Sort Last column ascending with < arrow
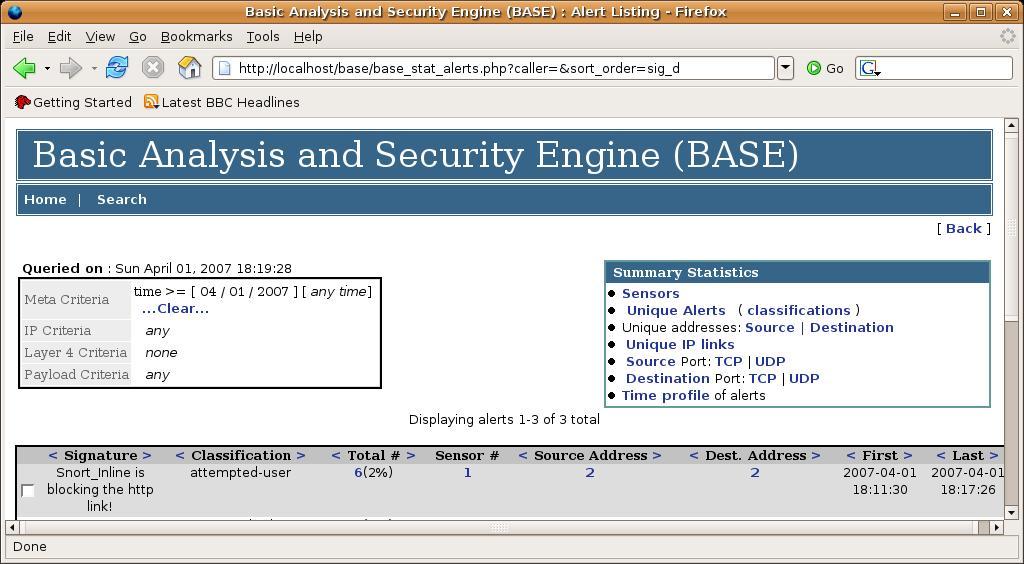1024x564 pixels. point(941,456)
